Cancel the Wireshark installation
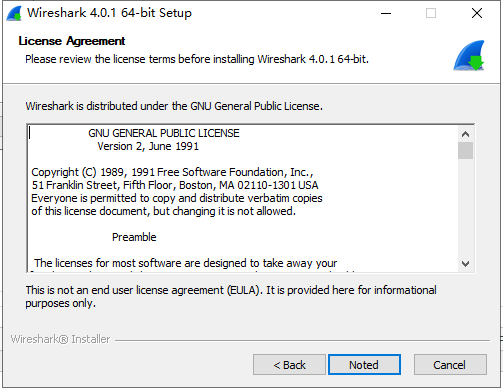The image size is (503, 390). pos(450,365)
